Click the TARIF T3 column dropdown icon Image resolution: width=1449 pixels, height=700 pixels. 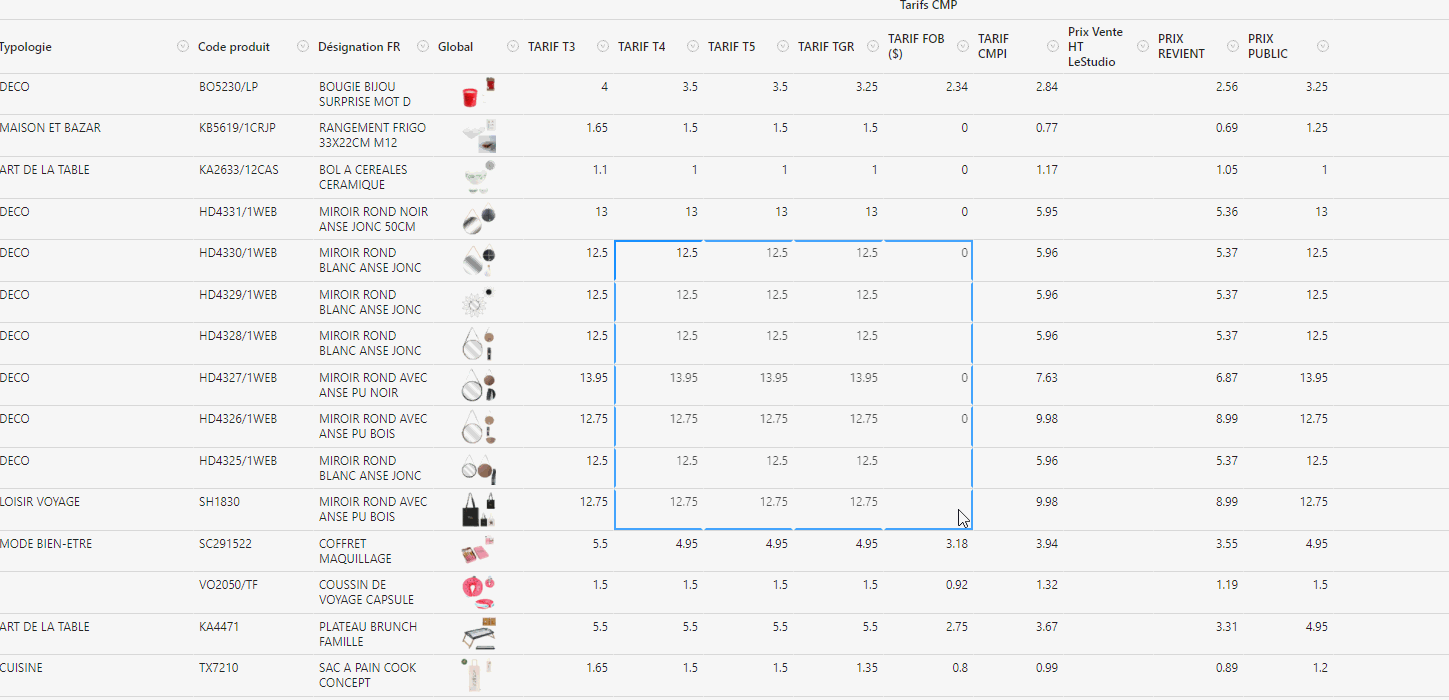pyautogui.click(x=603, y=46)
